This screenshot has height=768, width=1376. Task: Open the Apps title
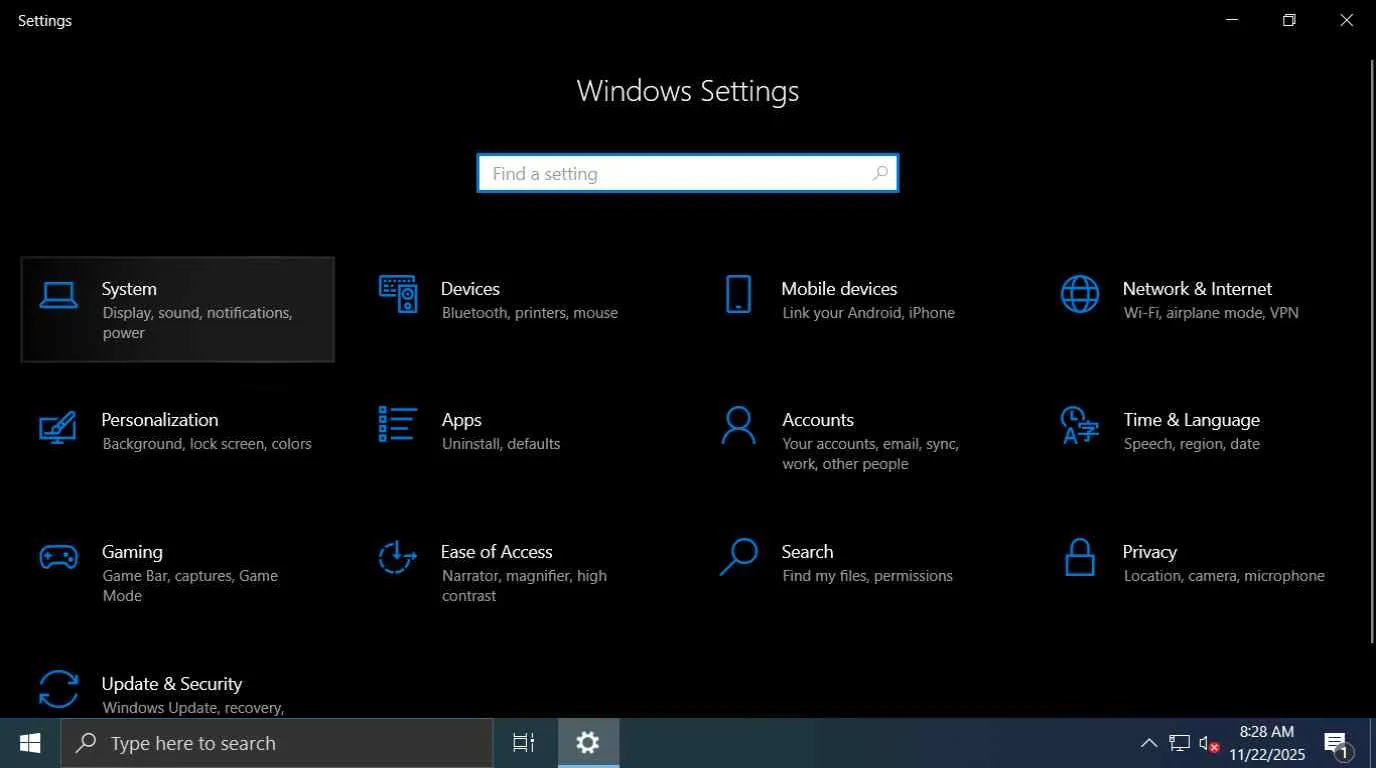[461, 420]
